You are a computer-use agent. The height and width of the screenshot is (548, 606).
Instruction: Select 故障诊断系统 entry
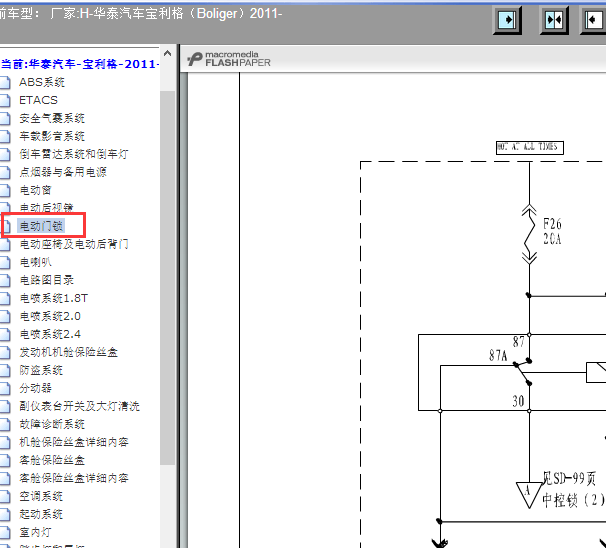52,424
